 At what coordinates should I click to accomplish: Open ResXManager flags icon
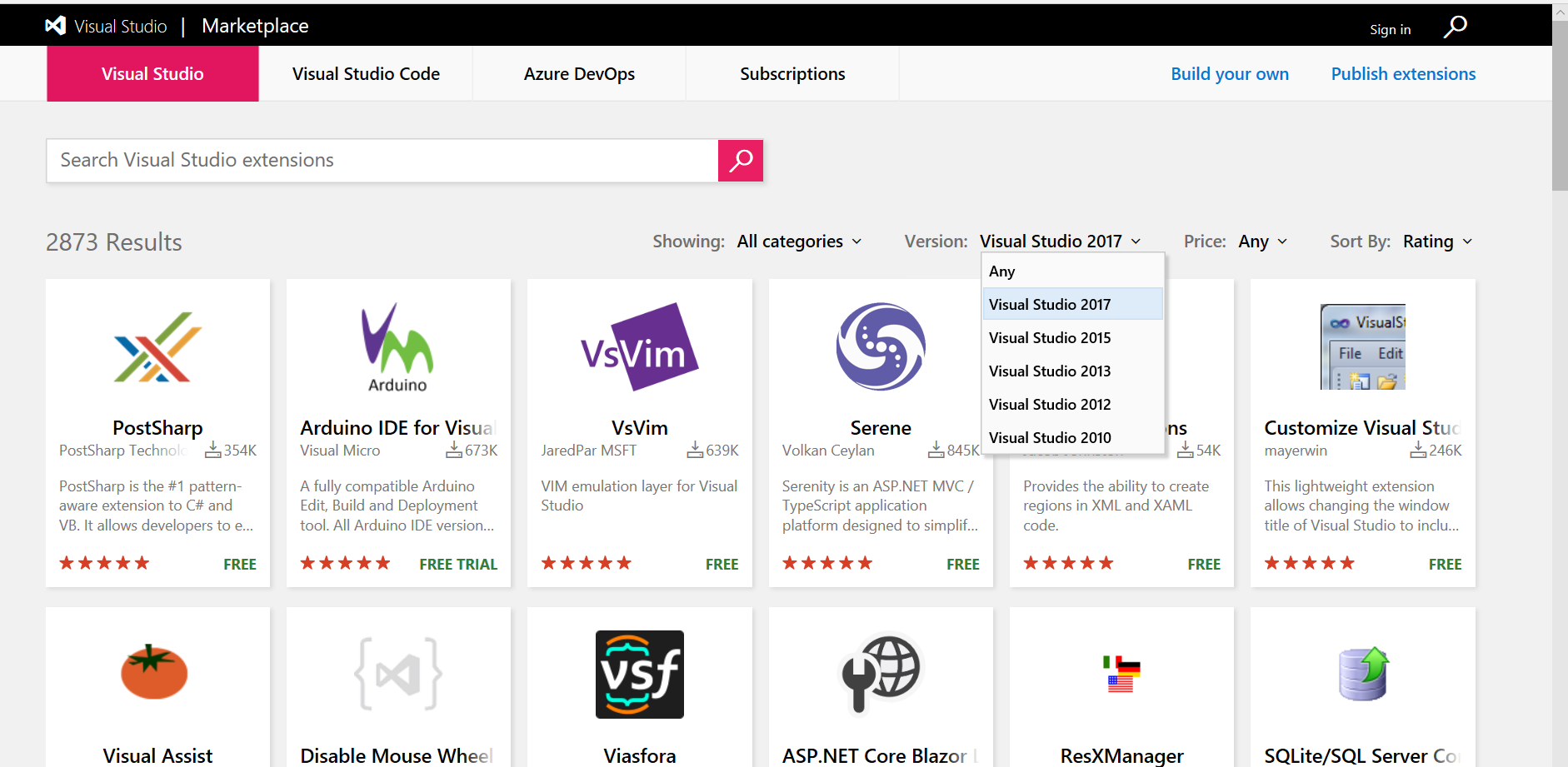click(x=1121, y=675)
